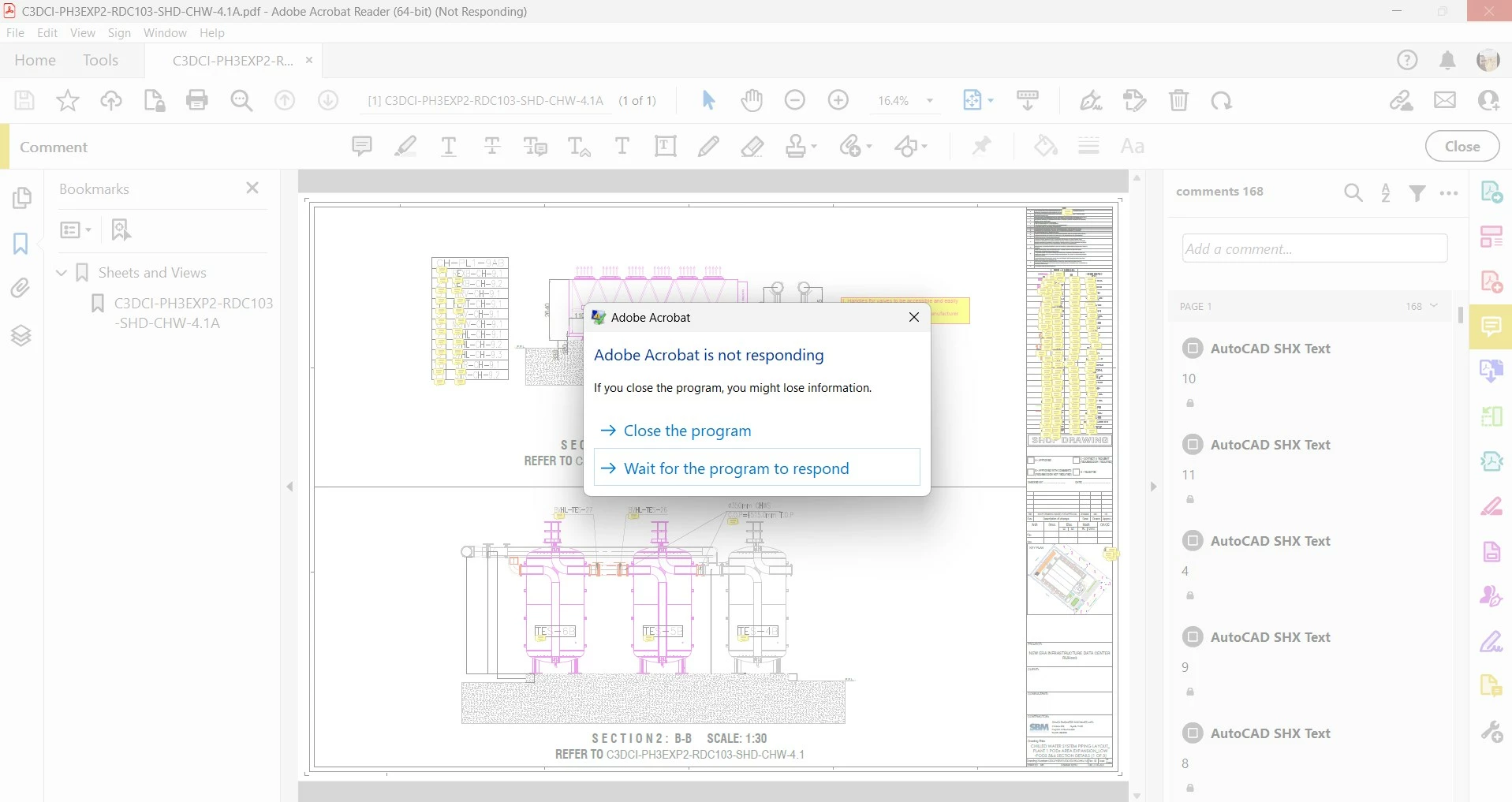Toggle checkbox on AutoCAD SHX Text comment 9
The image size is (1512, 802).
pos(1193,636)
